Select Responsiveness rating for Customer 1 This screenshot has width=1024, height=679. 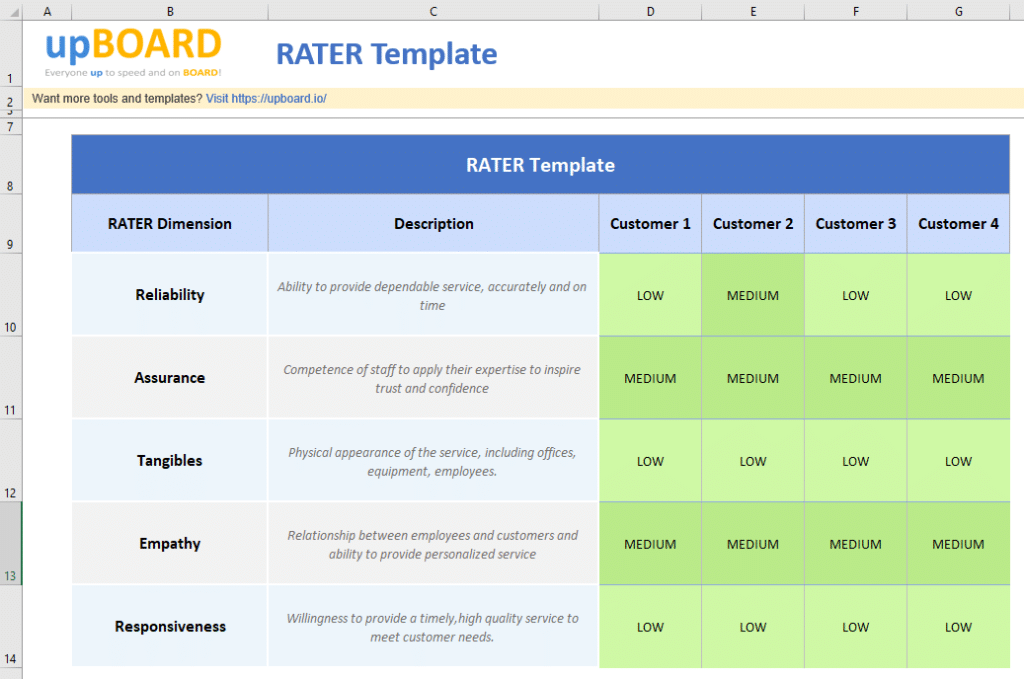650,626
